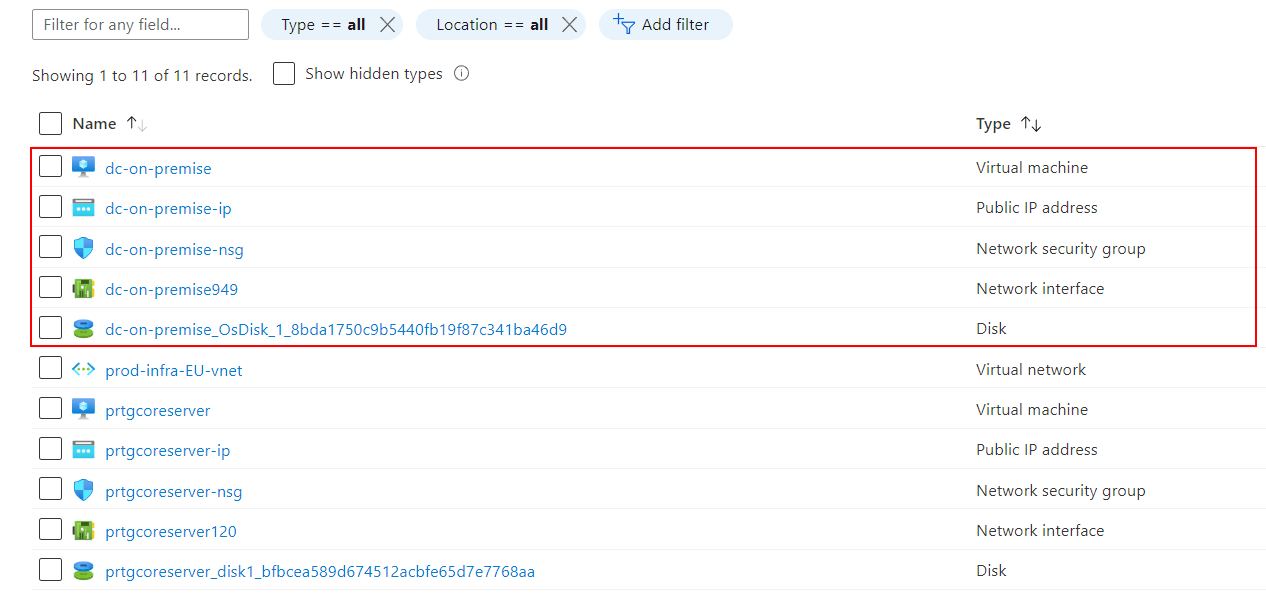Select the prtgcoreserver-ip row checkbox

50,449
